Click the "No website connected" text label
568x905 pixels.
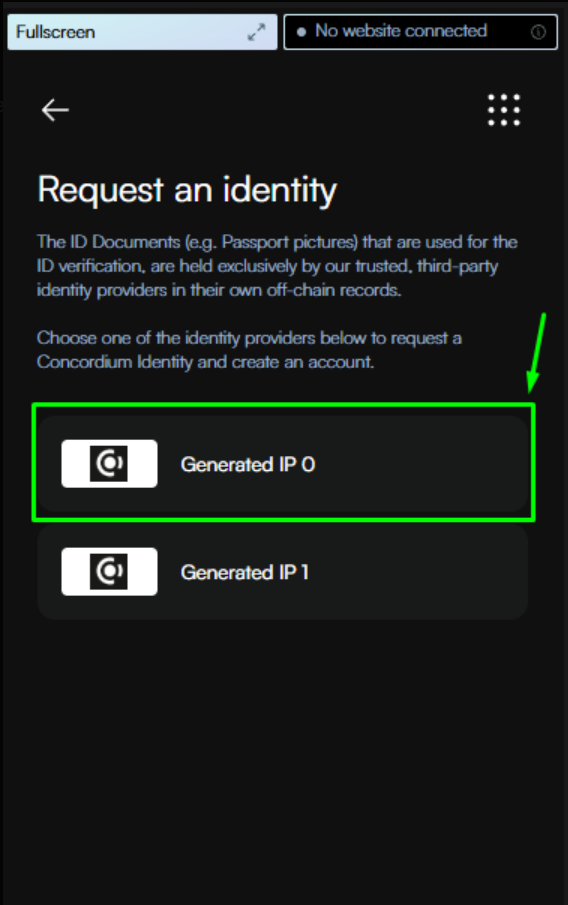pyautogui.click(x=401, y=31)
